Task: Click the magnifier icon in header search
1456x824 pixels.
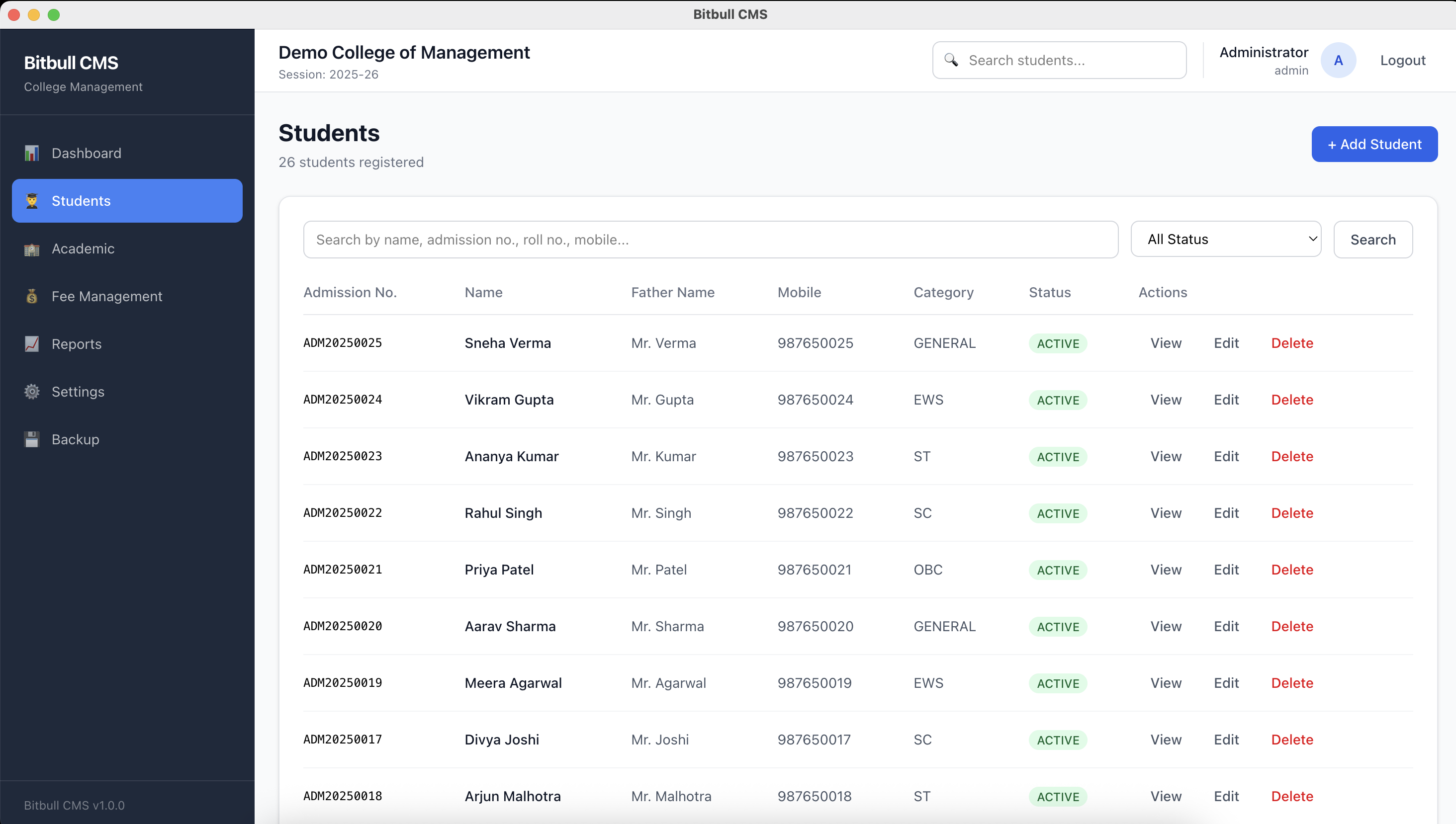Action: [x=951, y=60]
